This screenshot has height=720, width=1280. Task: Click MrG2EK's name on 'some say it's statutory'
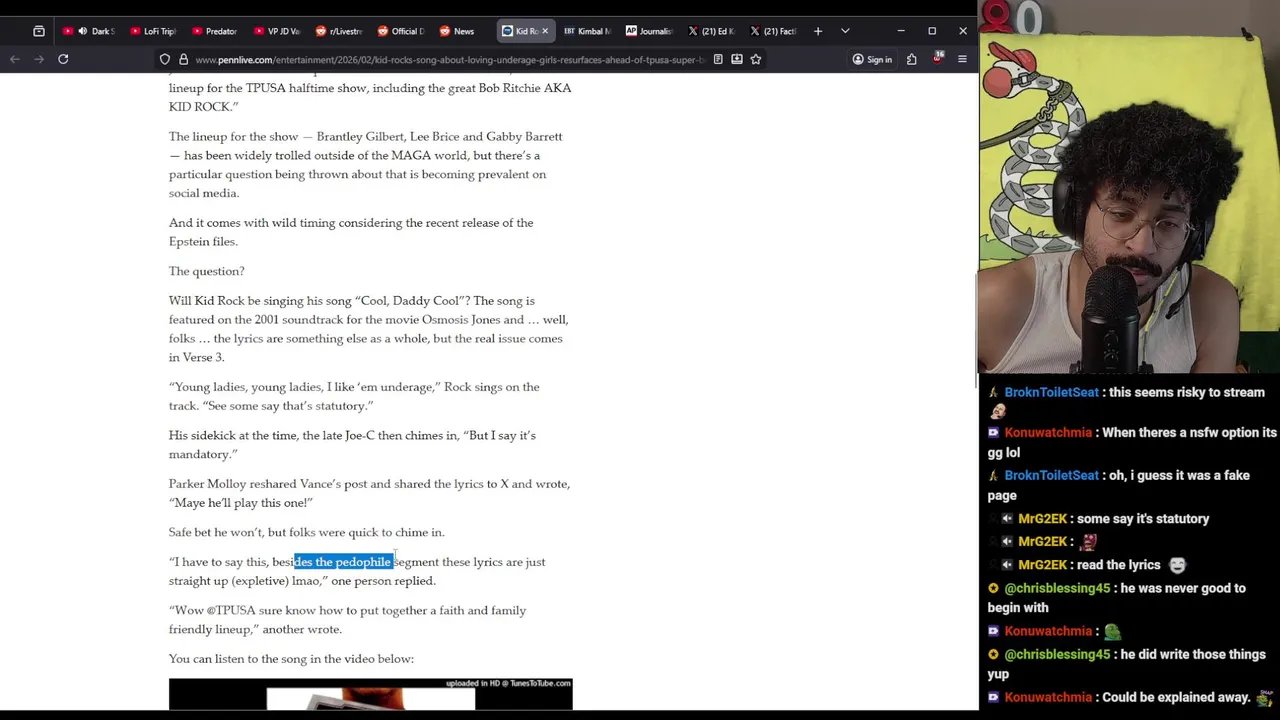[1043, 519]
